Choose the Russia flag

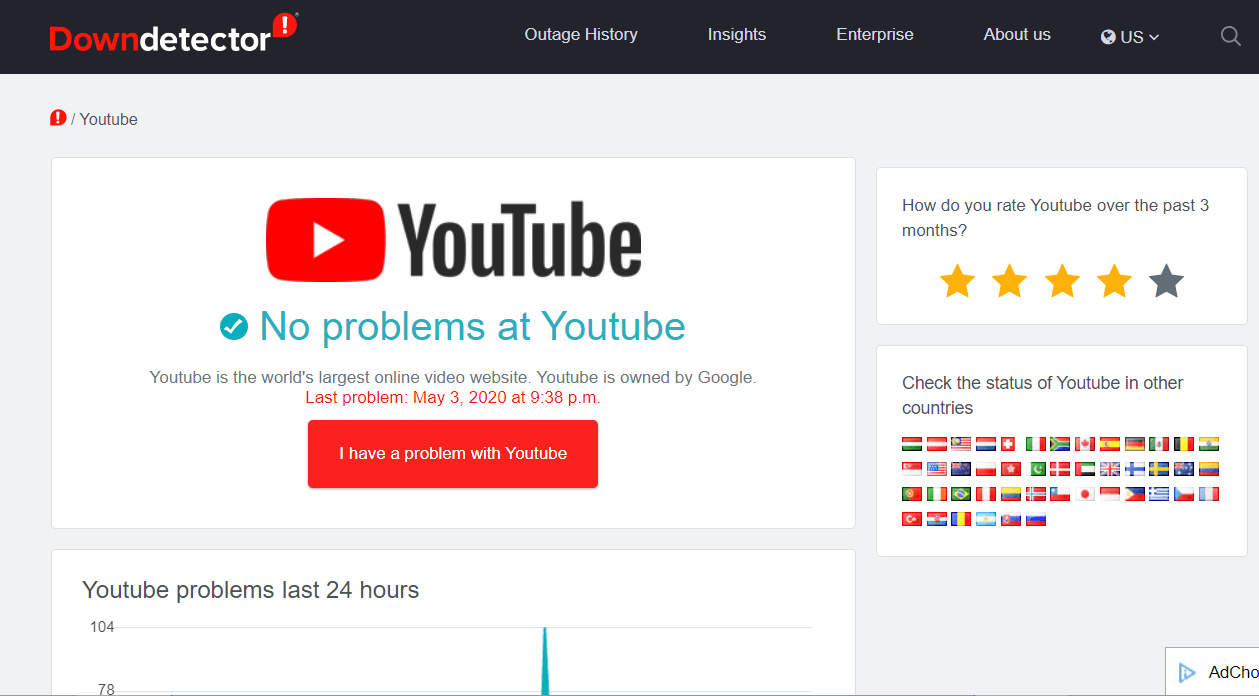[x=1036, y=519]
